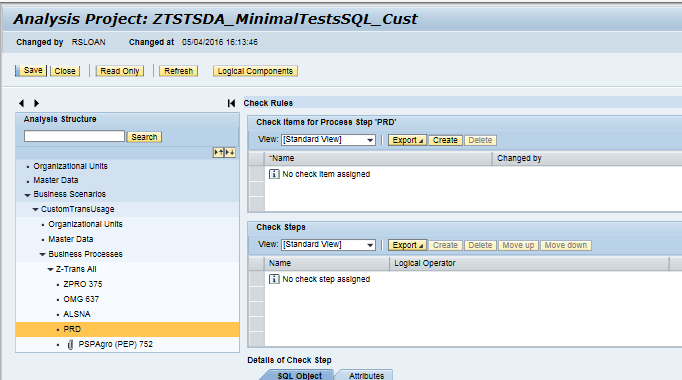Select the highlighted PRD process step
This screenshot has width=682, height=380.
click(127, 329)
